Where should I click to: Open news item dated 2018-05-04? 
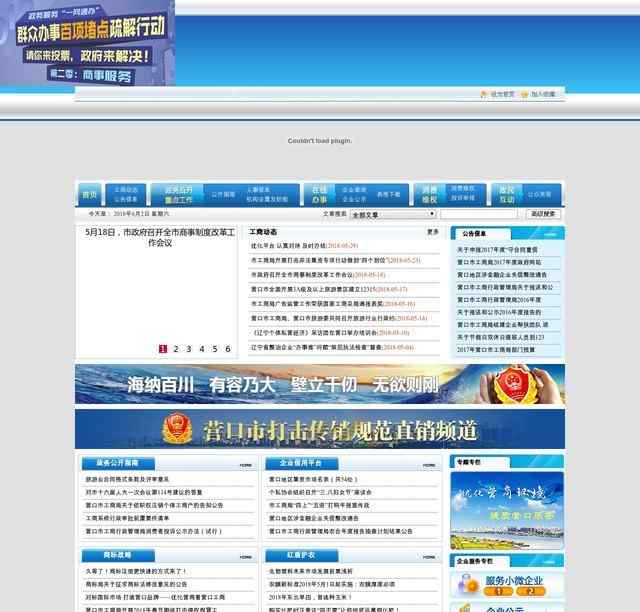332,347
